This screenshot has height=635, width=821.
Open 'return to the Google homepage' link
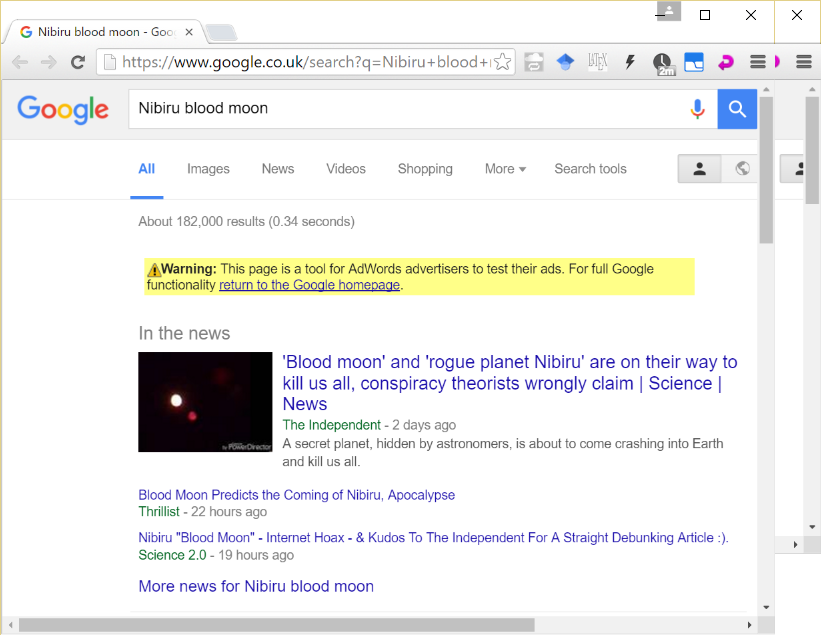pos(309,285)
